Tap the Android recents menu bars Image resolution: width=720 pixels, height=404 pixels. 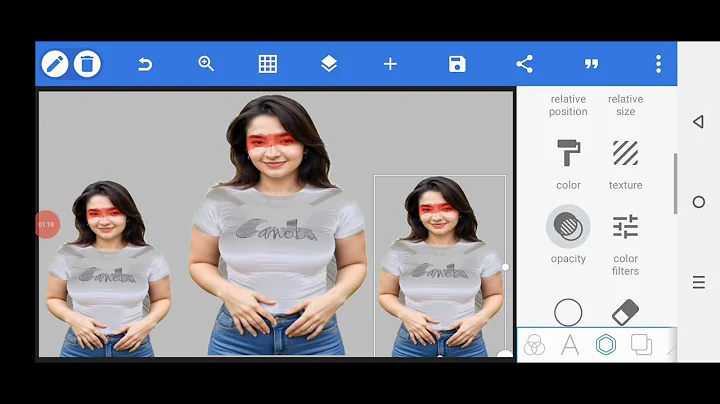click(699, 282)
